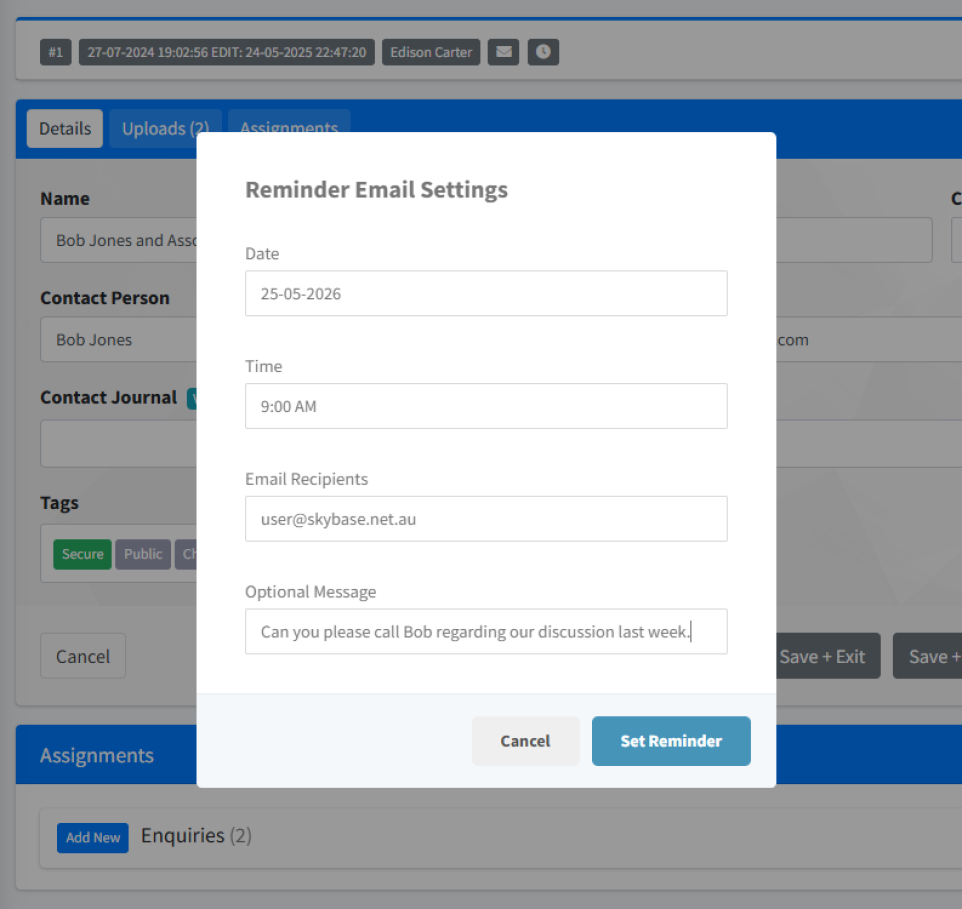Click the #1 record number badge
The height and width of the screenshot is (909, 962).
(x=56, y=52)
